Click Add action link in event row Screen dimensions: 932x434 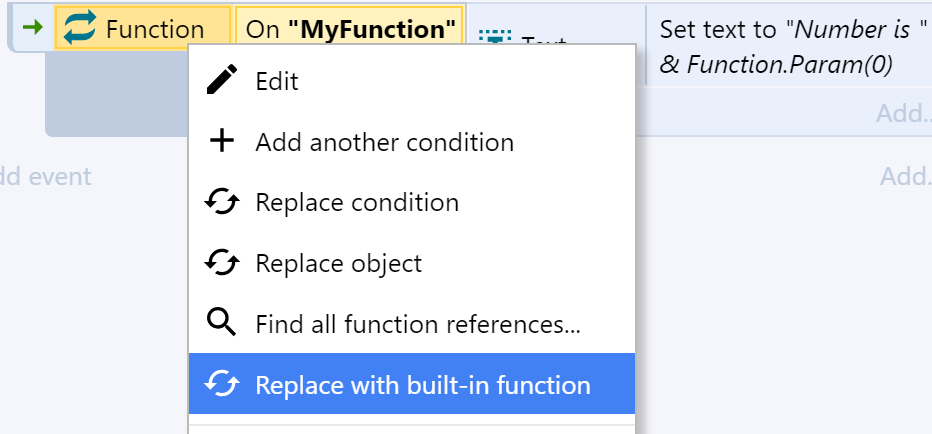[904, 112]
